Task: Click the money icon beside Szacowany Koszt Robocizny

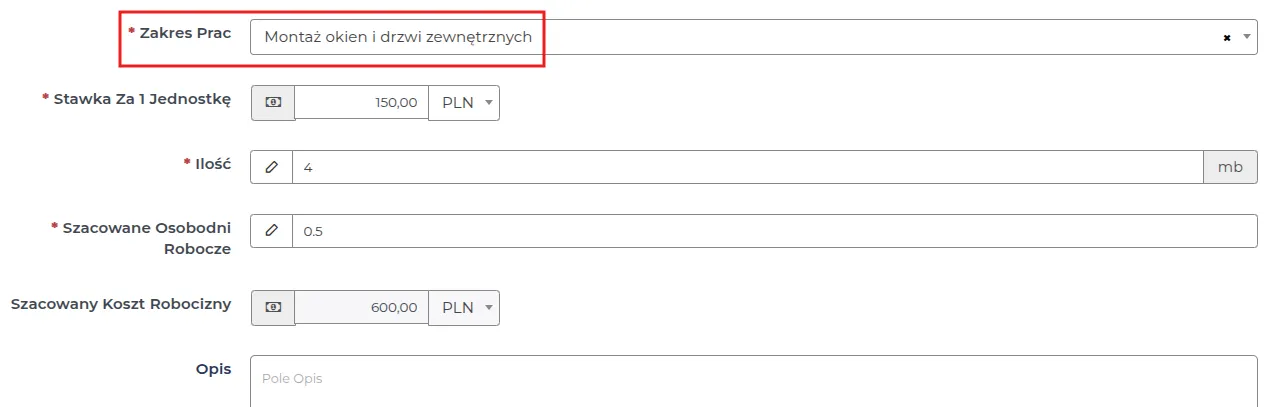Action: pyautogui.click(x=272, y=308)
